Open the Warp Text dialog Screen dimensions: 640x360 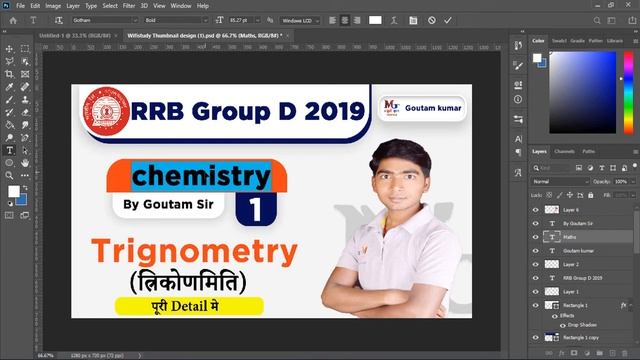click(394, 20)
